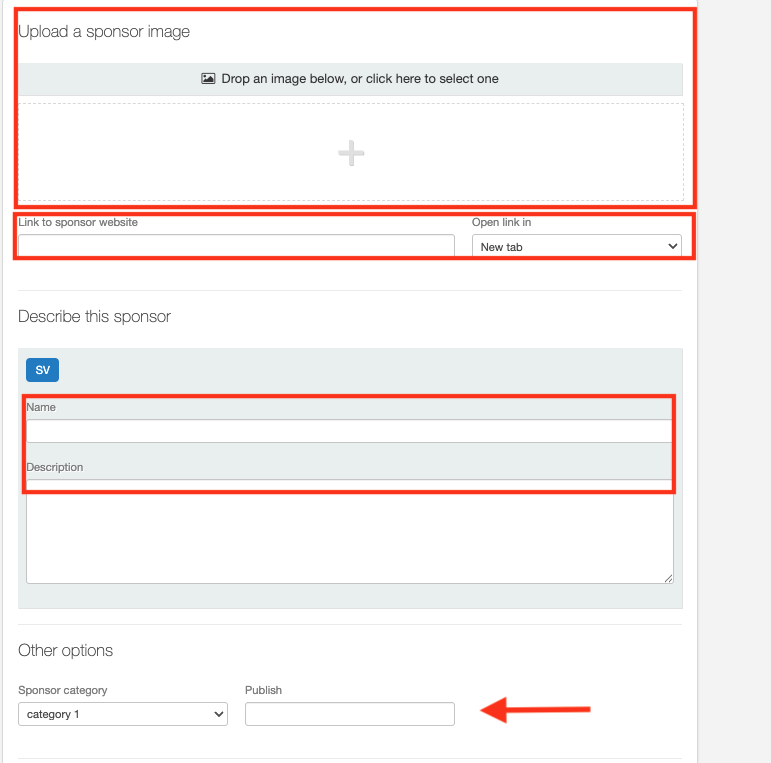Select the Publish input field

point(349,714)
